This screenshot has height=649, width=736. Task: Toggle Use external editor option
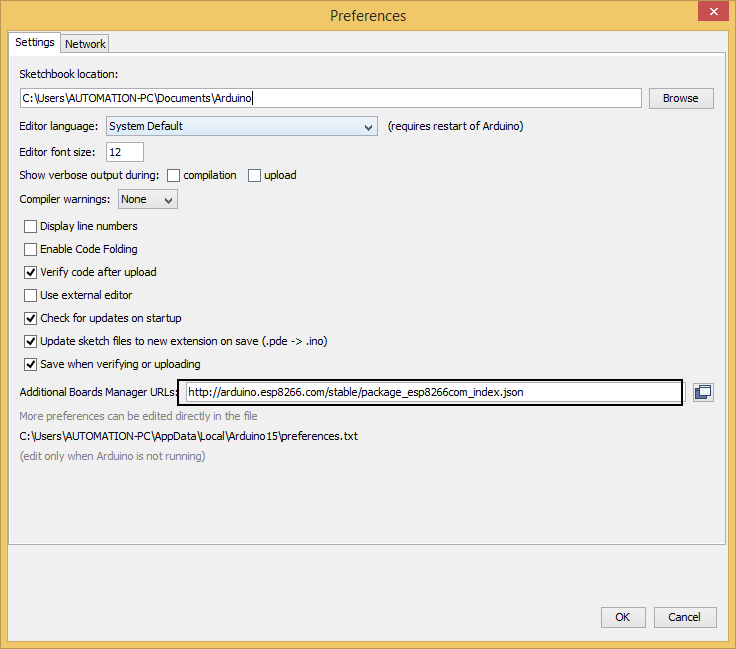pyautogui.click(x=31, y=295)
